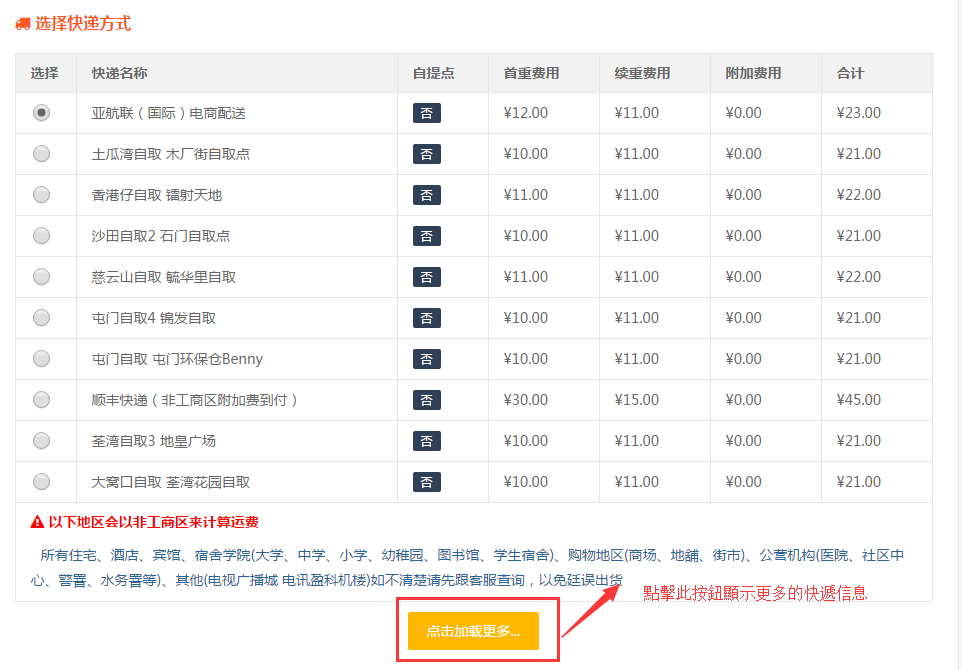Choose 屯门自取 屯门环保仓Benny radio button
This screenshot has width=962, height=670.
click(x=41, y=359)
